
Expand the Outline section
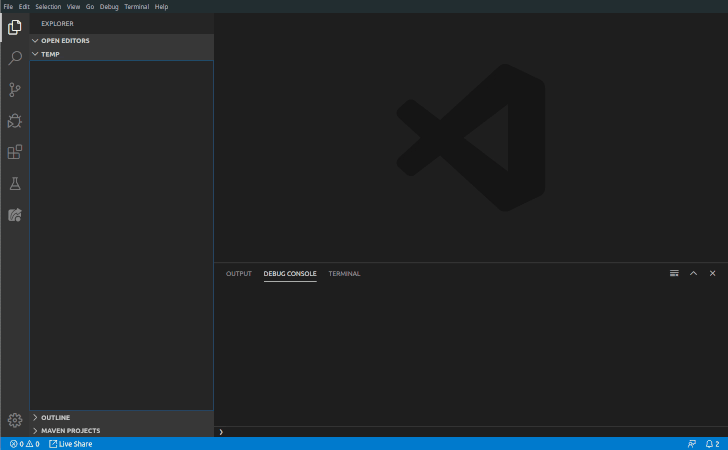pyautogui.click(x=122, y=417)
